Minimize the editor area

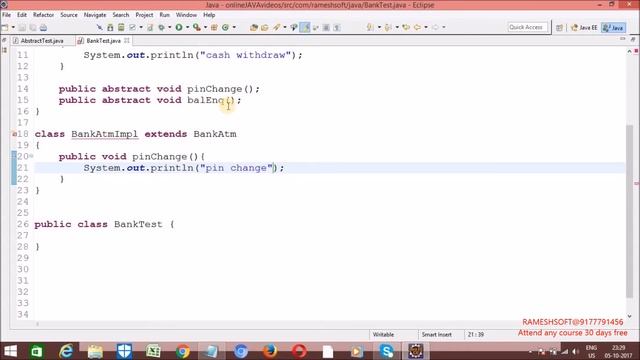pyautogui.click(x=622, y=39)
